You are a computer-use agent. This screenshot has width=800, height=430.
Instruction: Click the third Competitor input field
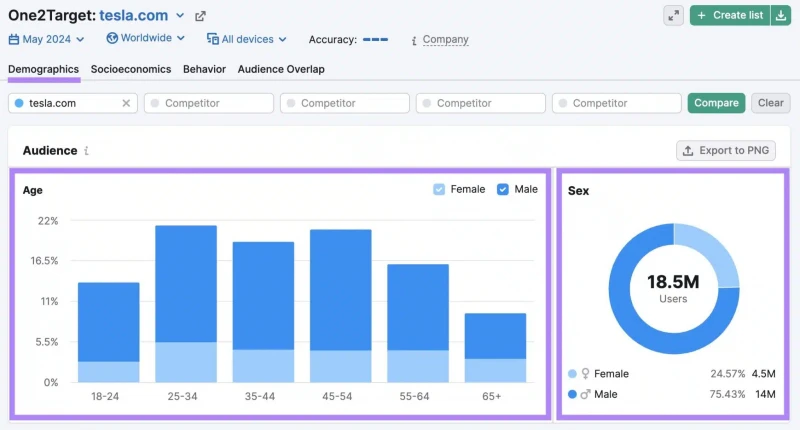pos(481,103)
